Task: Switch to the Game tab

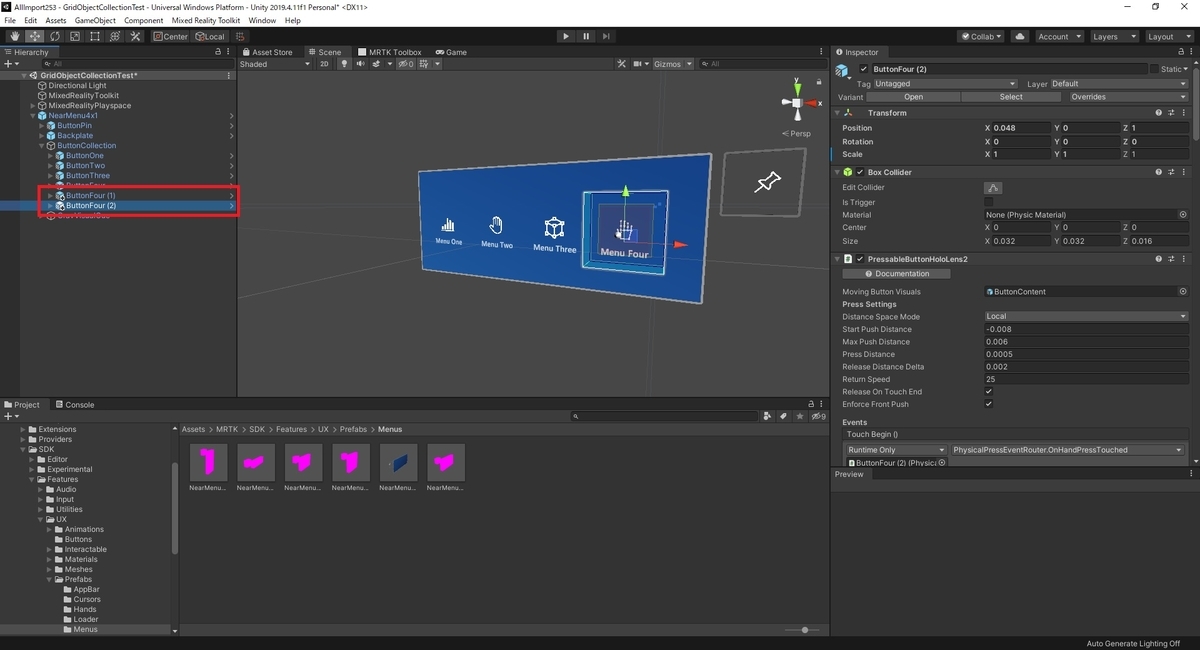Action: (451, 52)
